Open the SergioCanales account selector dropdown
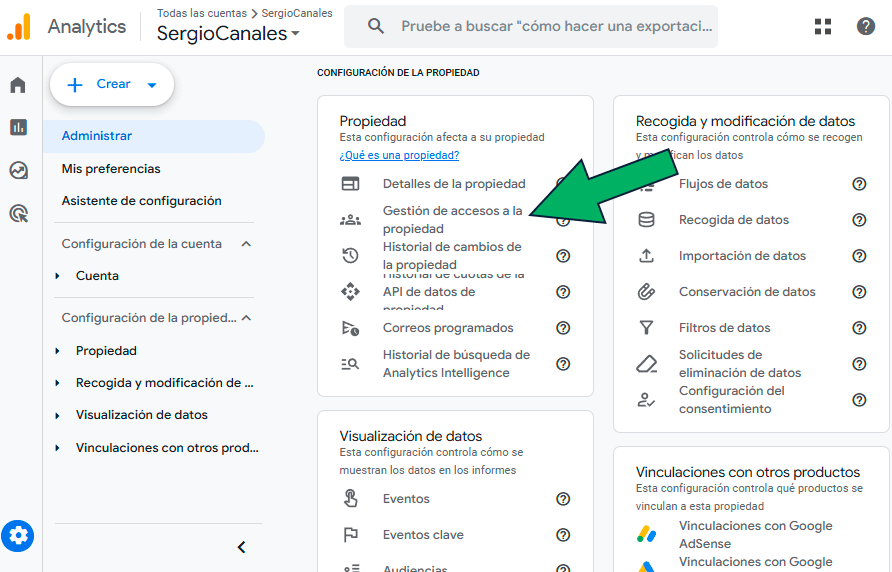 pyautogui.click(x=228, y=34)
